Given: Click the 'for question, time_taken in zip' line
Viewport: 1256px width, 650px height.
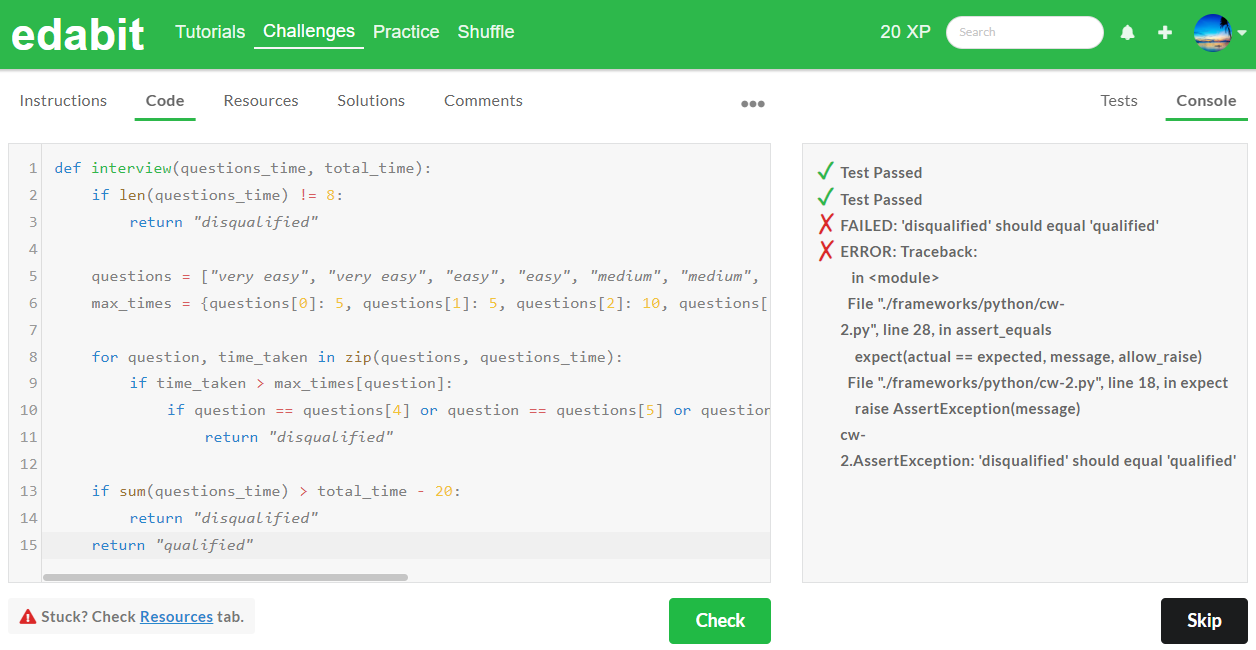Looking at the screenshot, I should click(x=357, y=357).
